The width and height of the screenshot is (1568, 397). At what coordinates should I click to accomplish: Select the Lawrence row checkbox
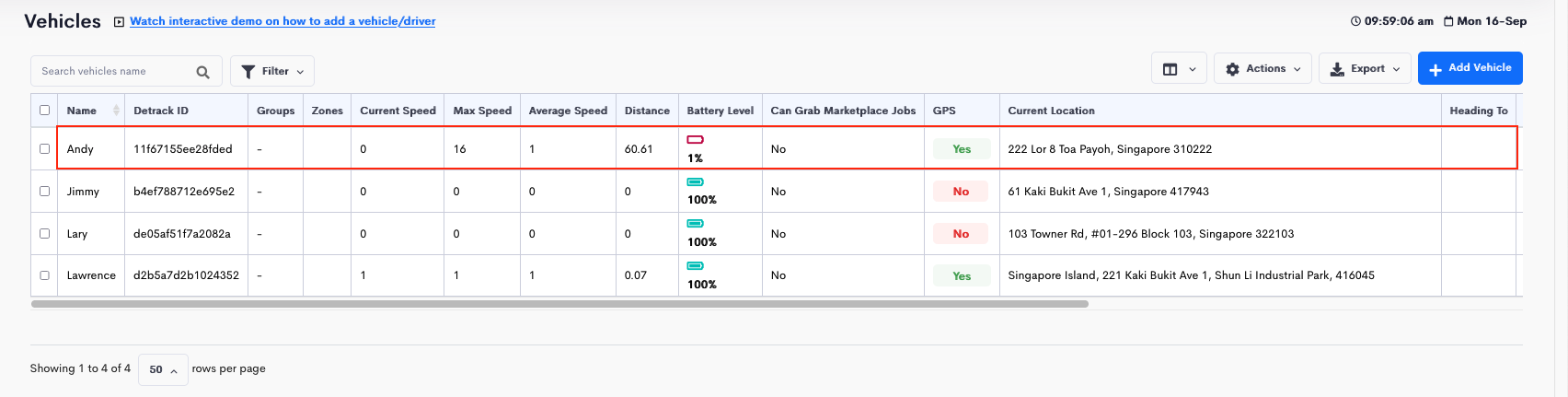pos(44,275)
